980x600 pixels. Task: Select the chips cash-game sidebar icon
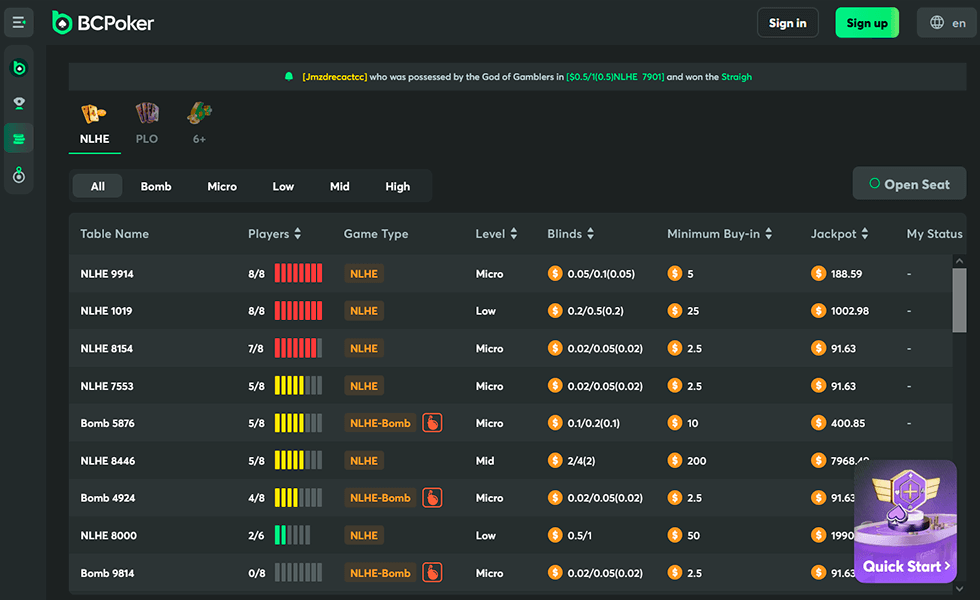click(x=19, y=138)
